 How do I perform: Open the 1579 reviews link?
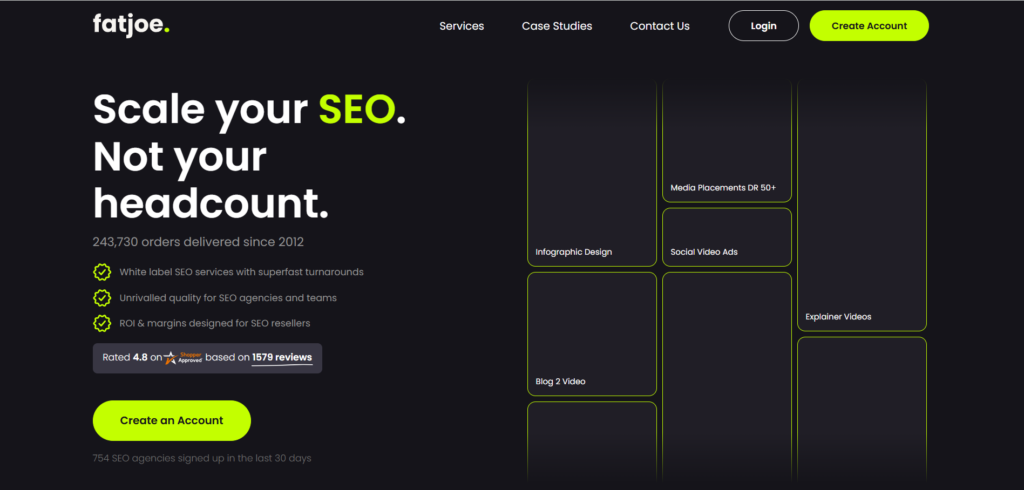(x=282, y=358)
